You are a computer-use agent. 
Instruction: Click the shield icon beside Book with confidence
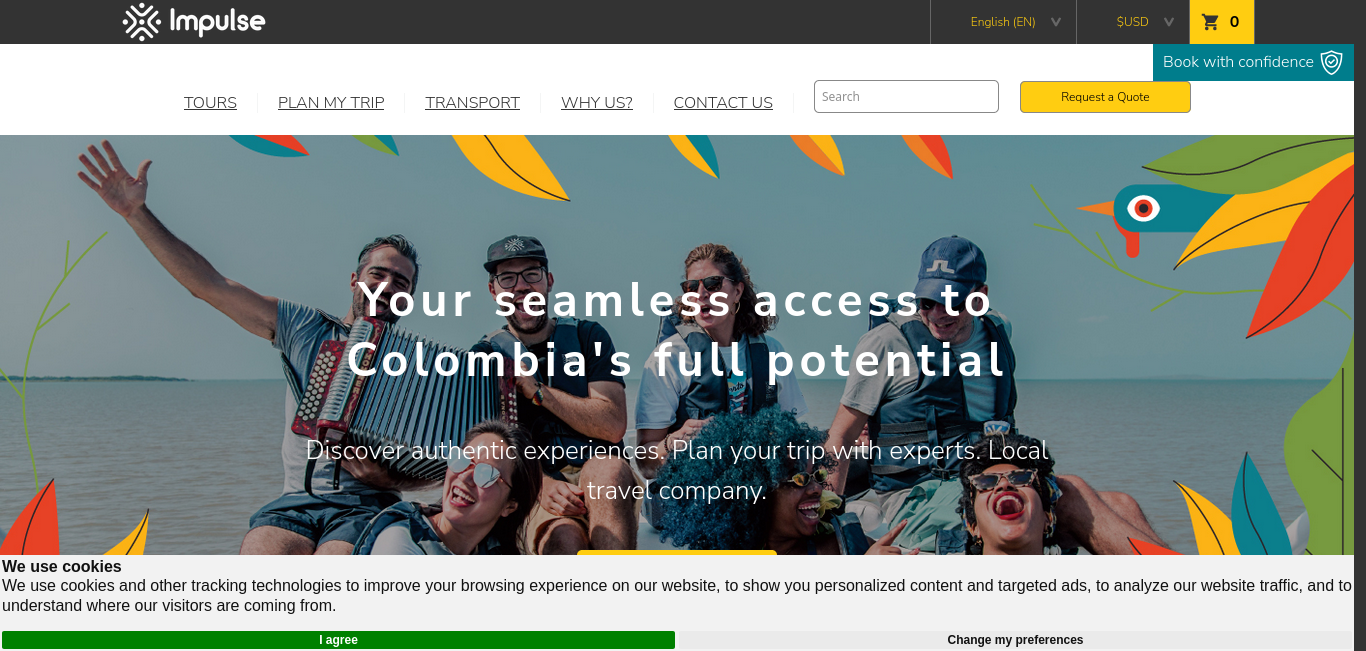1331,62
